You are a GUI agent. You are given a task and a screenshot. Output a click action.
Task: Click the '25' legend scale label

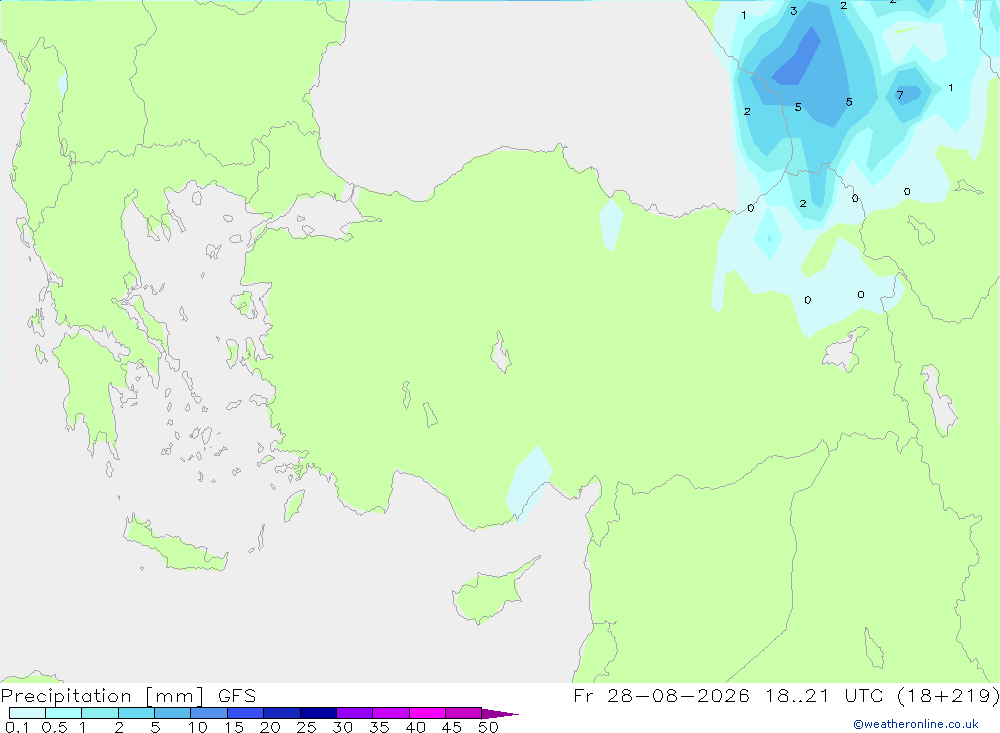click(x=306, y=727)
